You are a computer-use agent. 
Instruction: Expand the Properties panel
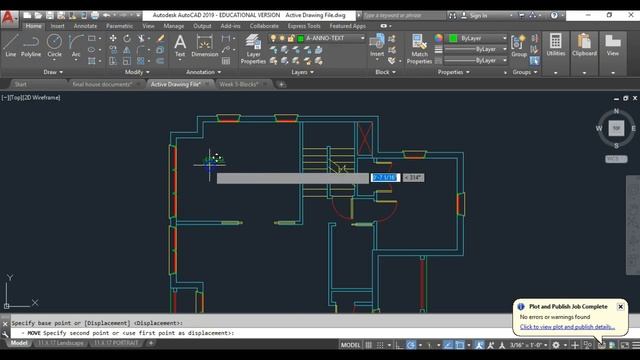click(x=453, y=72)
